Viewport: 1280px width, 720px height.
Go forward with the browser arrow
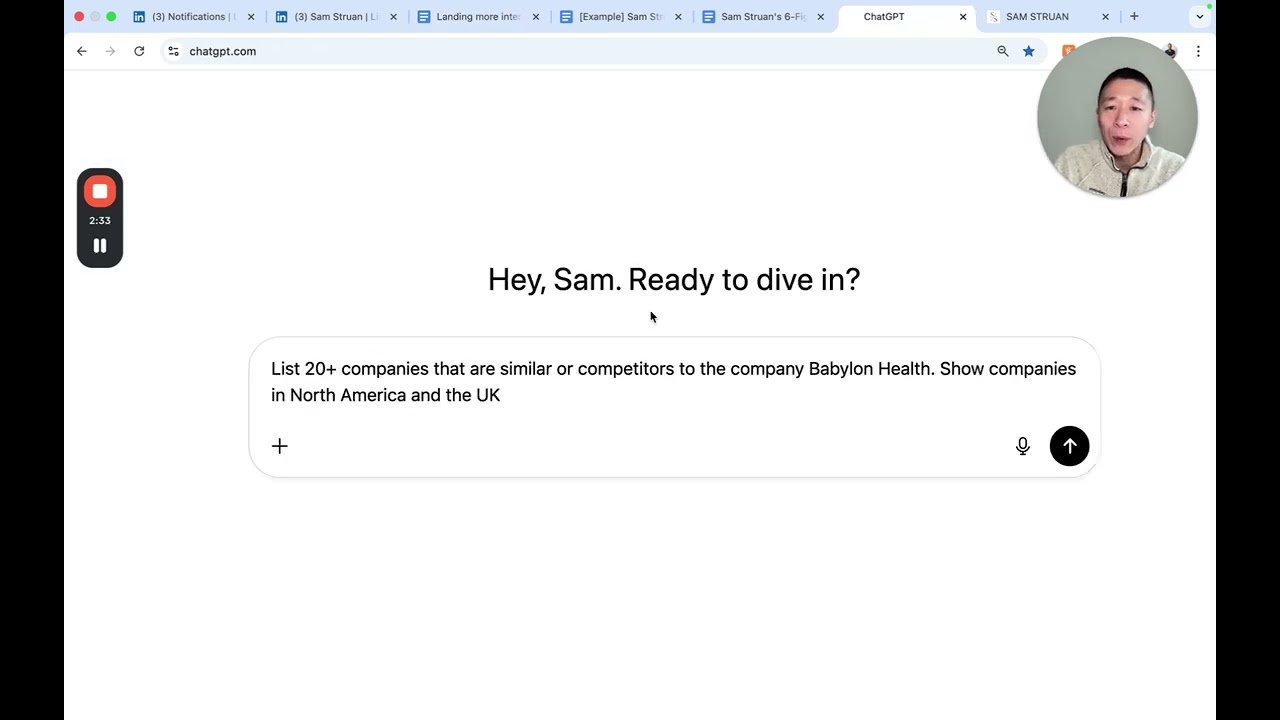[110, 51]
